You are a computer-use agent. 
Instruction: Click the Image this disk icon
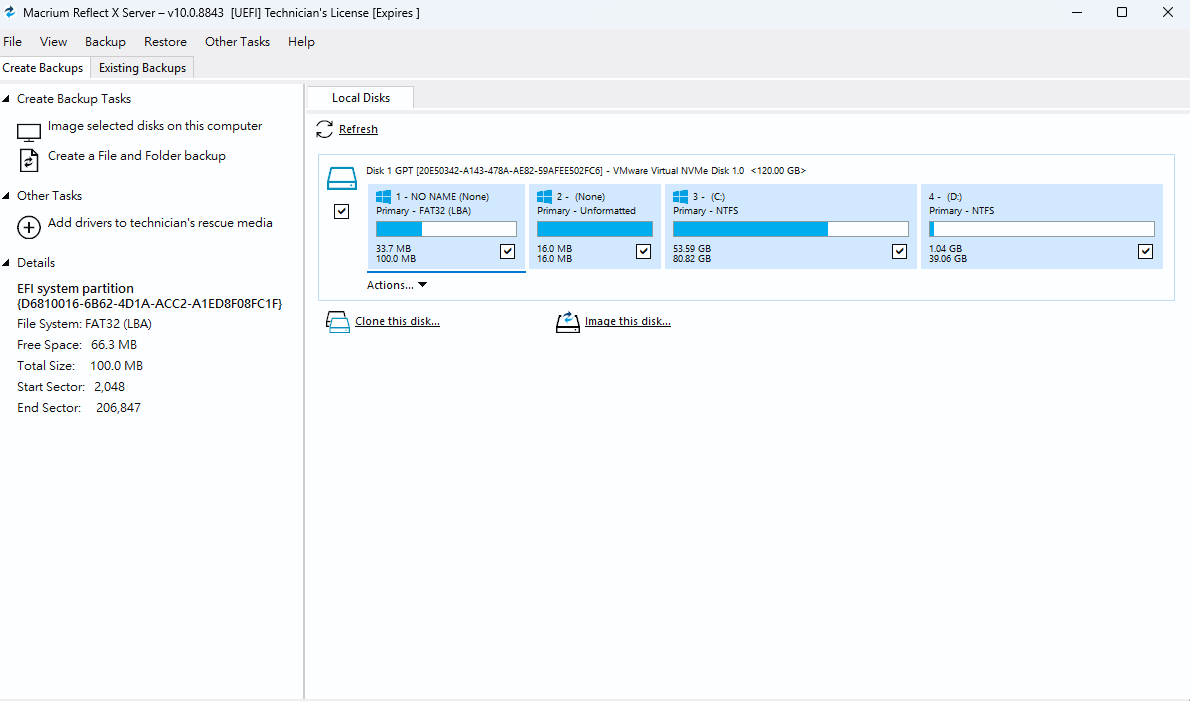(x=567, y=322)
